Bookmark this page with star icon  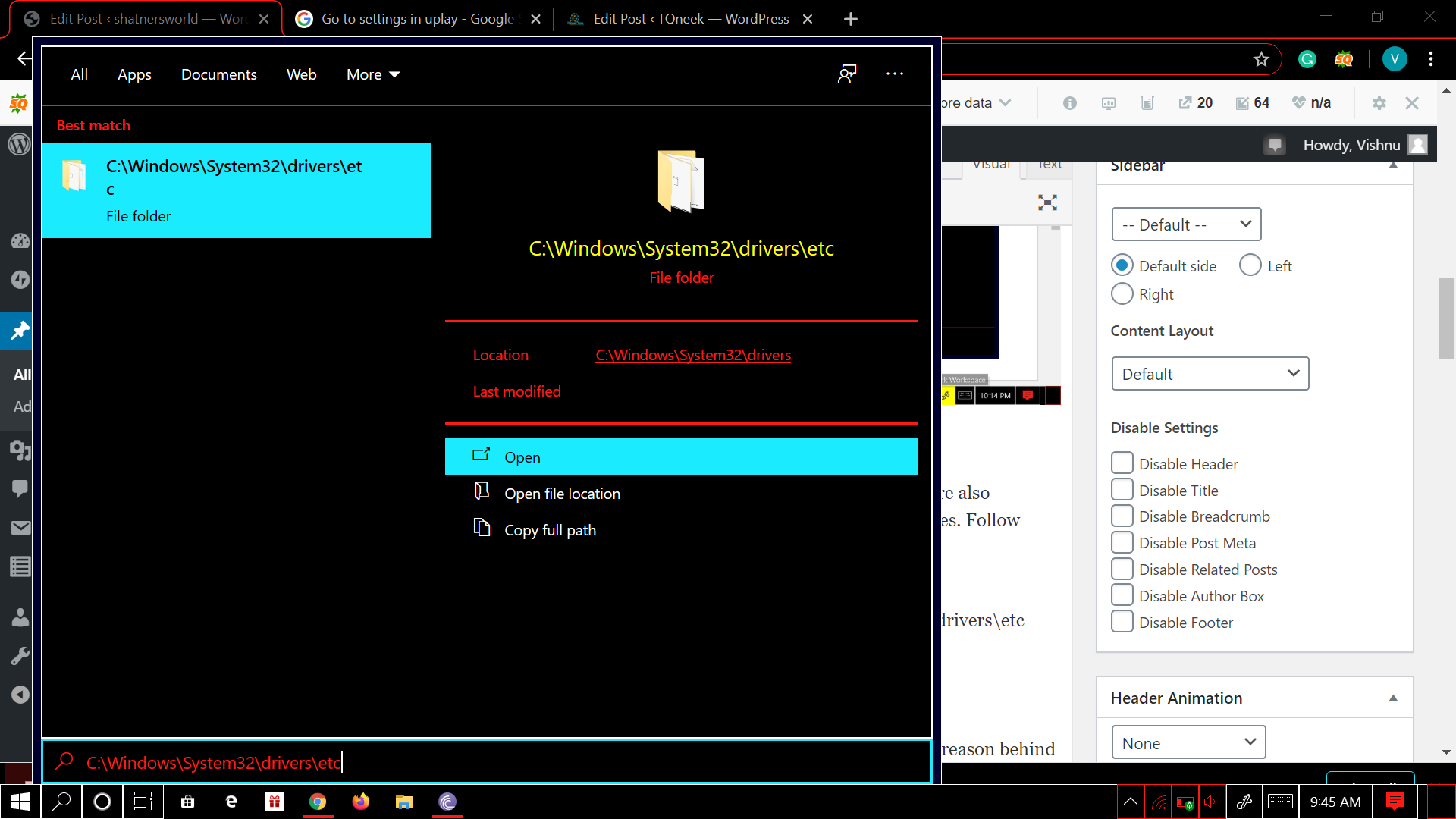pos(1261,59)
